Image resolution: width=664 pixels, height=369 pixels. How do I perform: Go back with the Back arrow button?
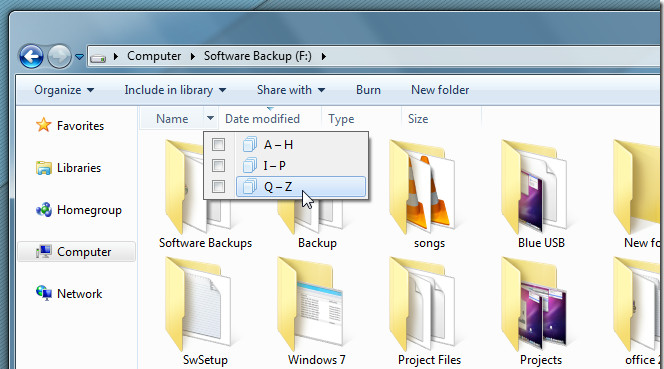pyautogui.click(x=31, y=56)
